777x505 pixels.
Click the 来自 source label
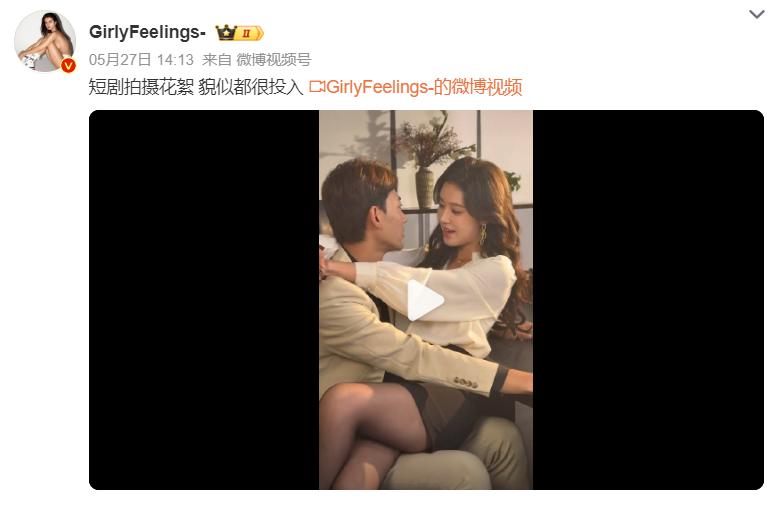[x=217, y=60]
